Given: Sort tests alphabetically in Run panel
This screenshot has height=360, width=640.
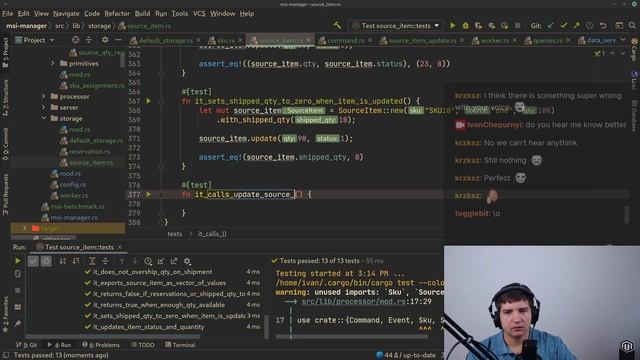Looking at the screenshot, I should click(x=63, y=261).
